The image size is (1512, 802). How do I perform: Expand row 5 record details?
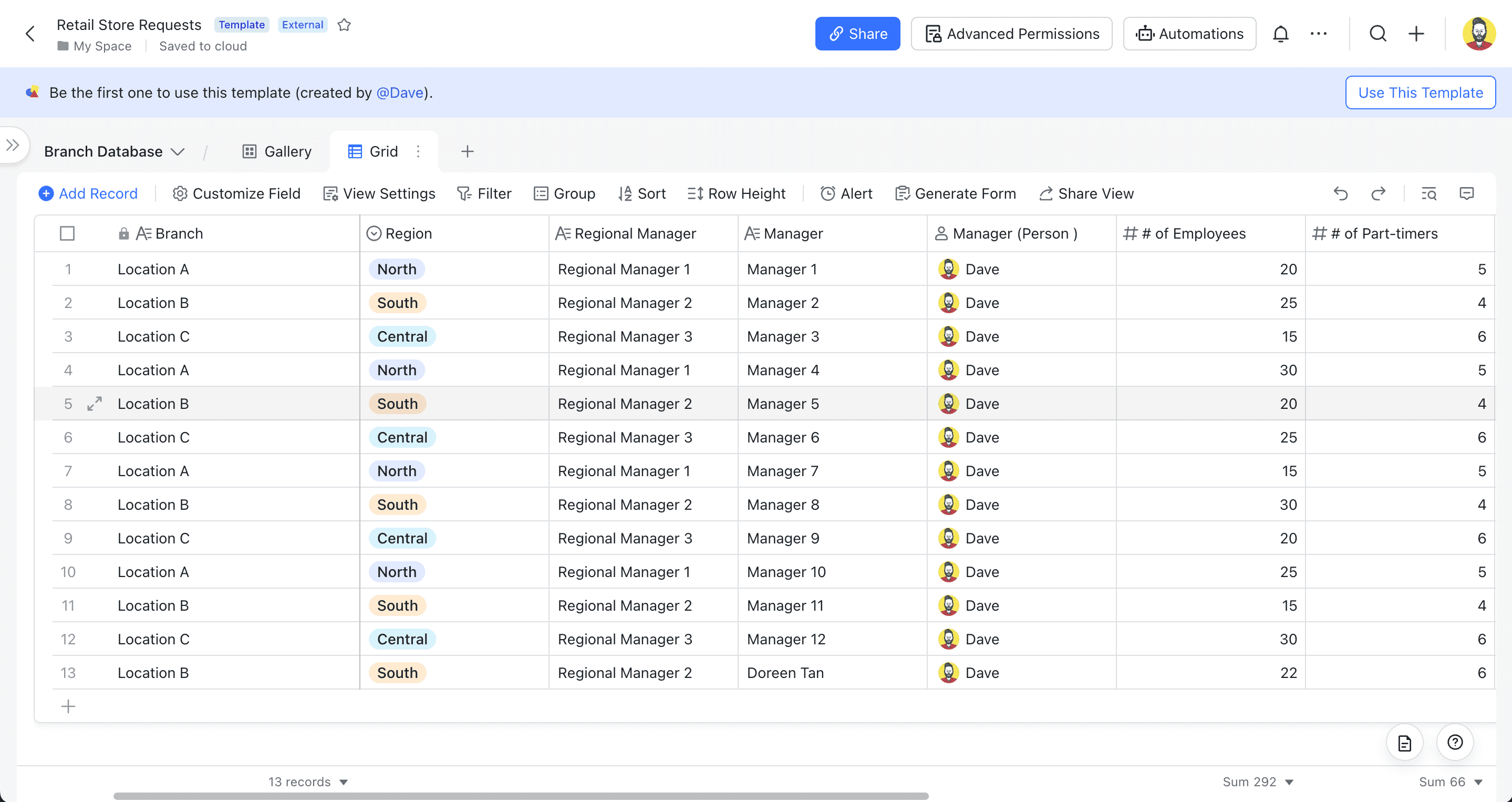click(x=95, y=404)
